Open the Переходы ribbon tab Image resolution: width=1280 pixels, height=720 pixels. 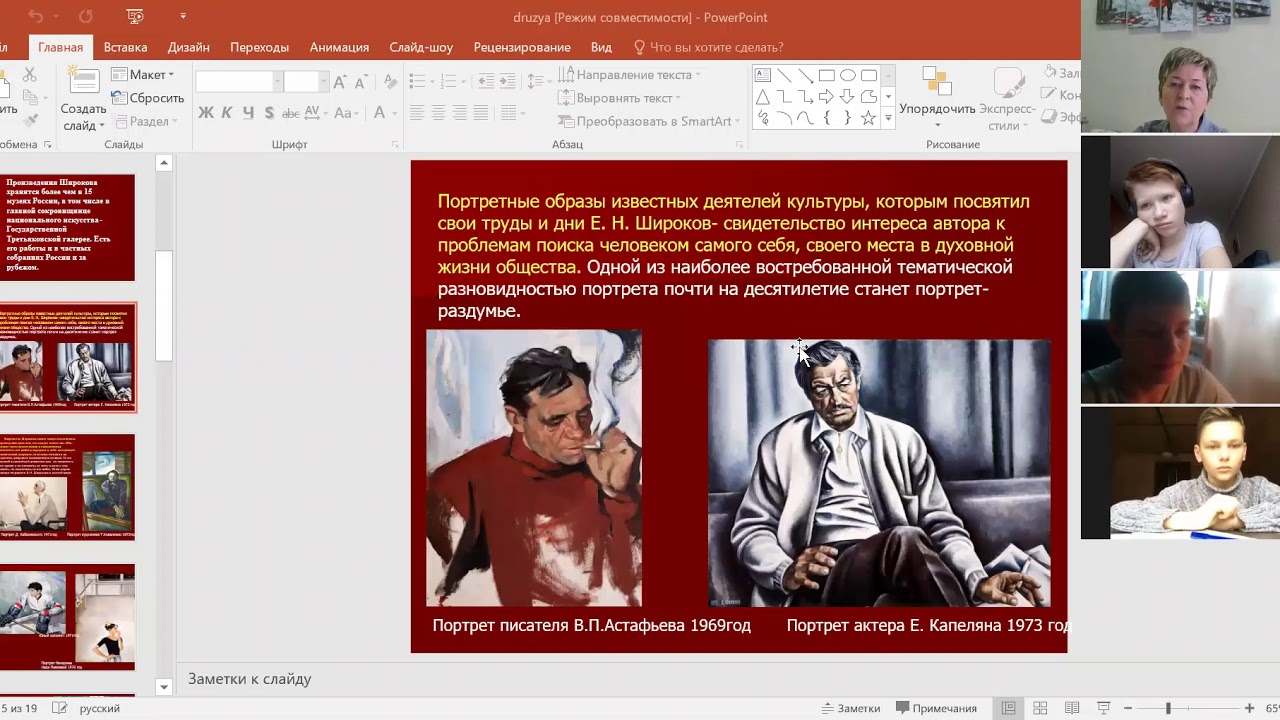coord(259,47)
